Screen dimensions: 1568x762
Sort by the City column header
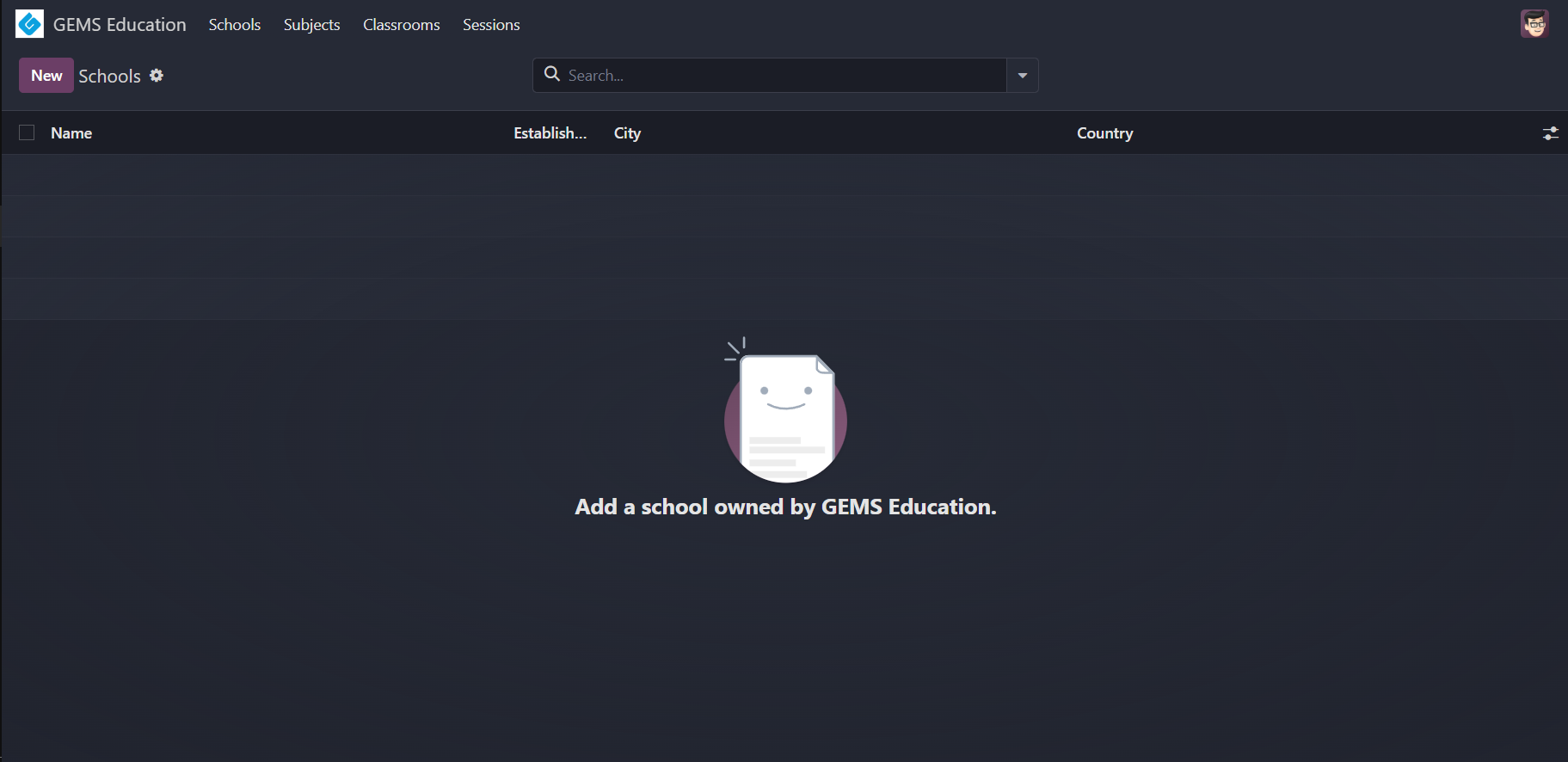pyautogui.click(x=627, y=133)
